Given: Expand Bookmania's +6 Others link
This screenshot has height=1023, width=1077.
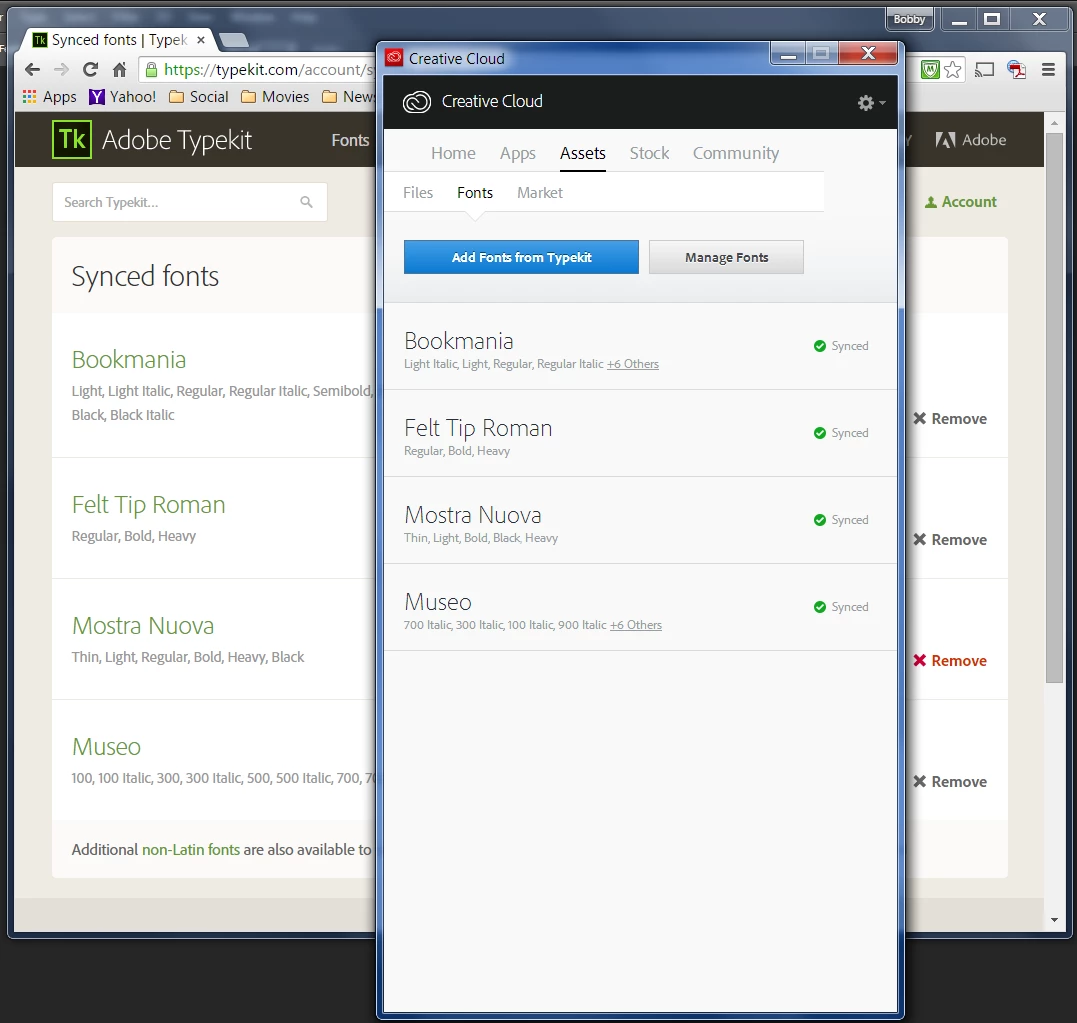Looking at the screenshot, I should tap(633, 364).
